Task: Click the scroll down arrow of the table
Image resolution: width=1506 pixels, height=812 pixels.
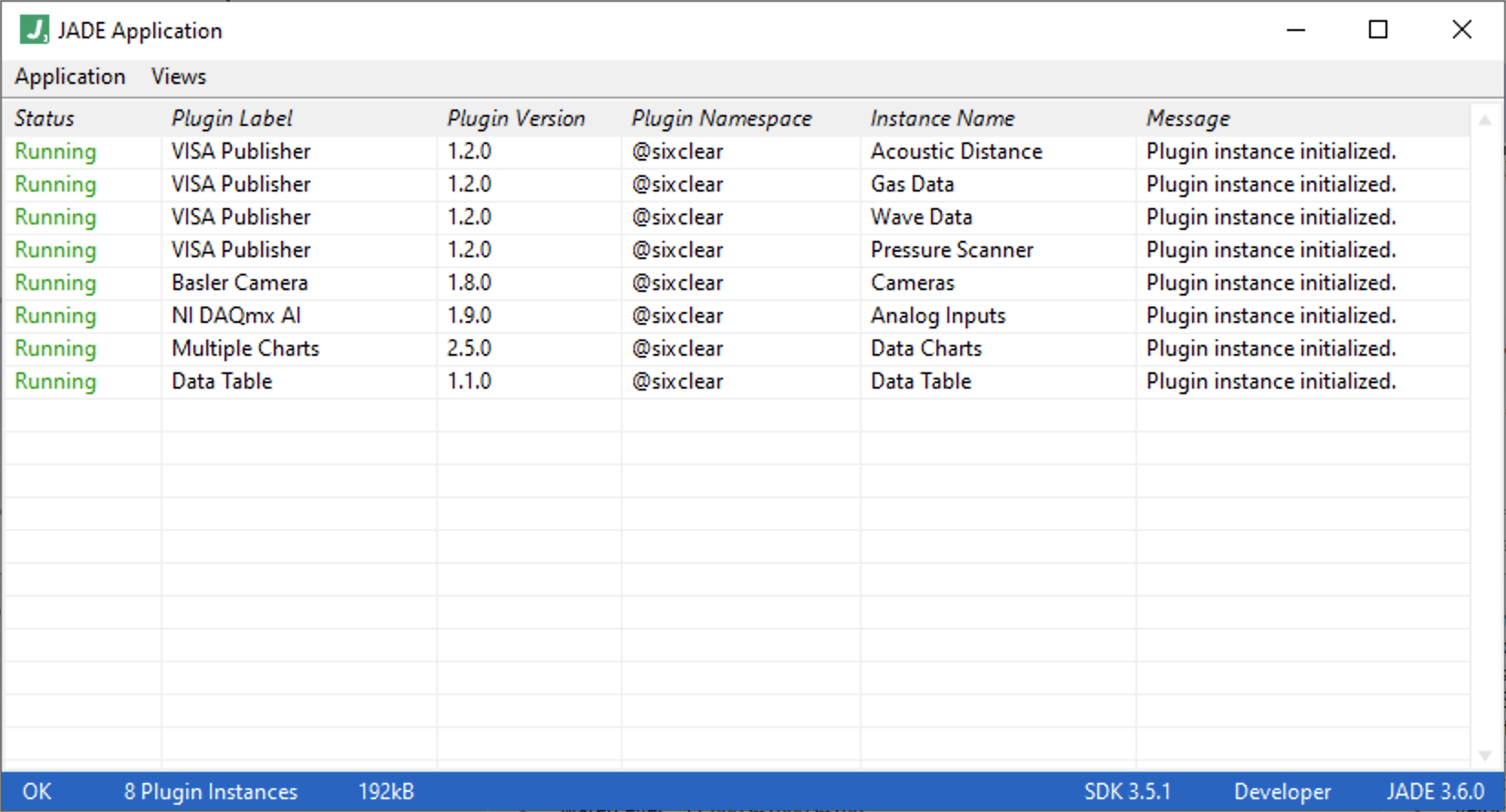Action: (1485, 756)
